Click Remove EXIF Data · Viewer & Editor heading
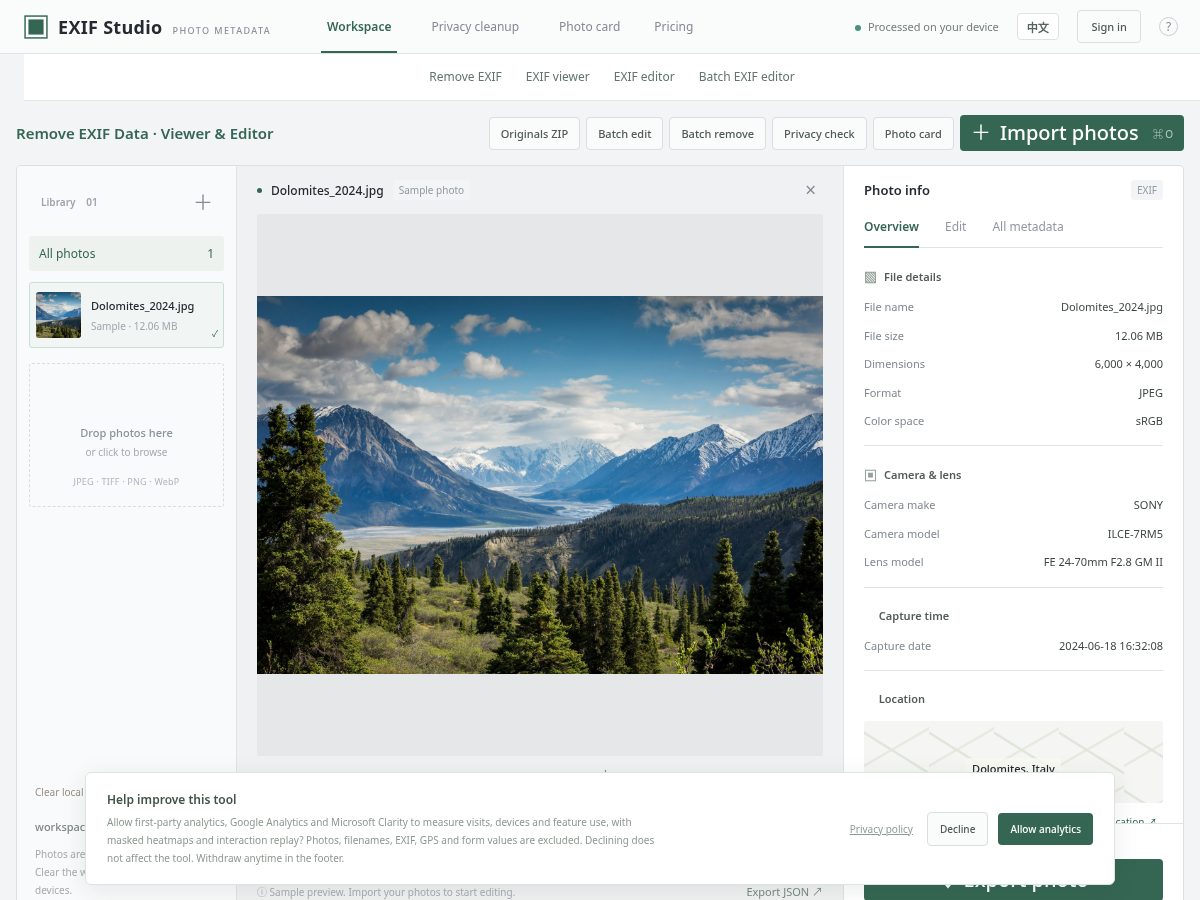Viewport: 1200px width, 900px height. tap(145, 134)
